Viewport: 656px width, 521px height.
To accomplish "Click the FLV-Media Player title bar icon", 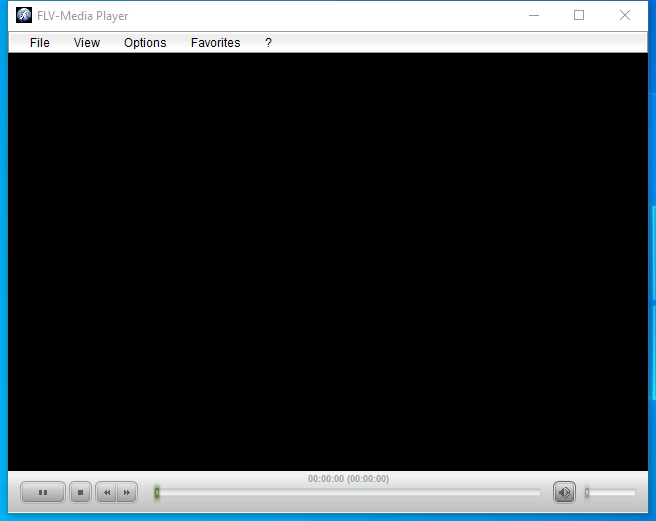I will (x=24, y=15).
